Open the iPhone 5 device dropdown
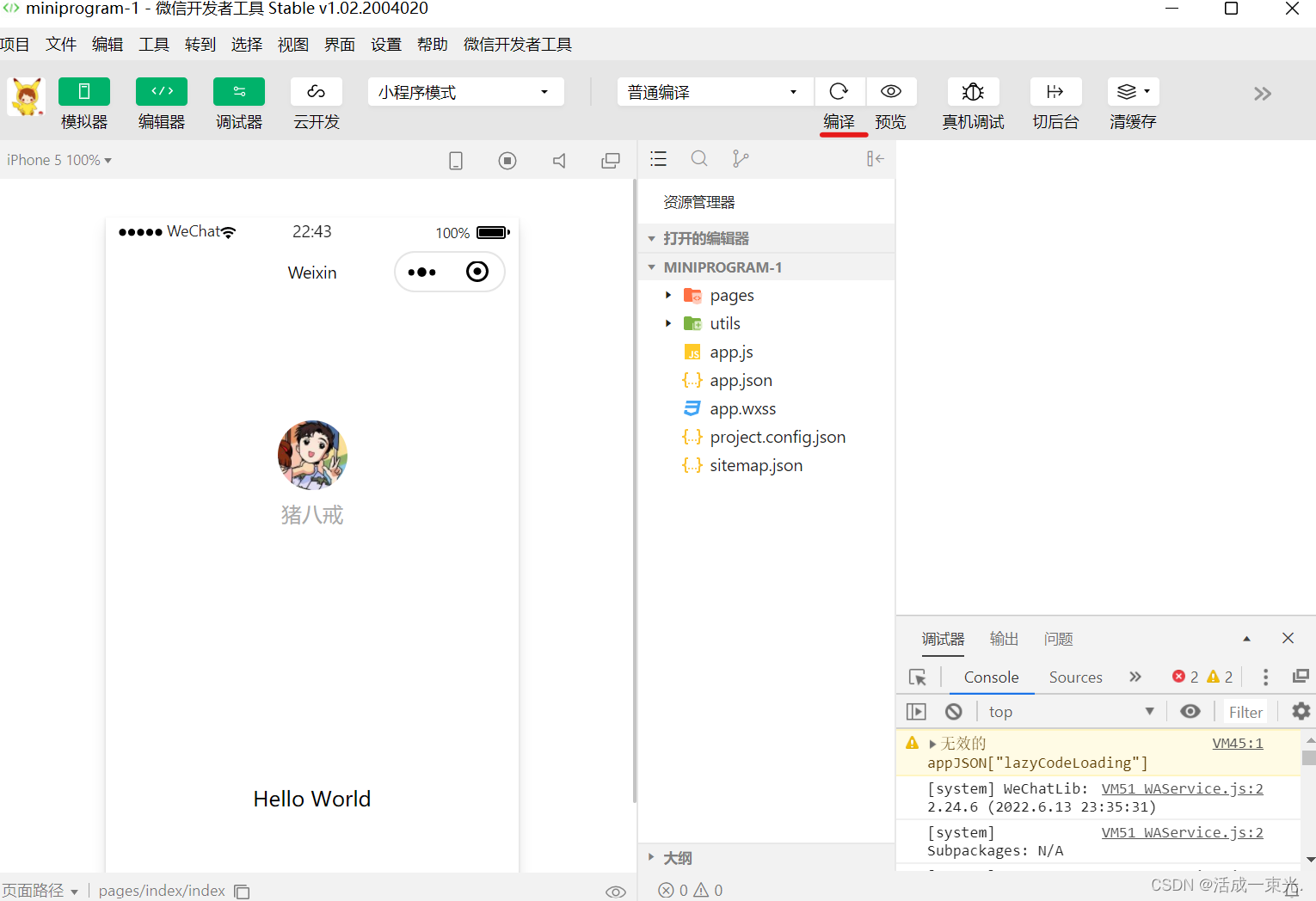 point(58,160)
